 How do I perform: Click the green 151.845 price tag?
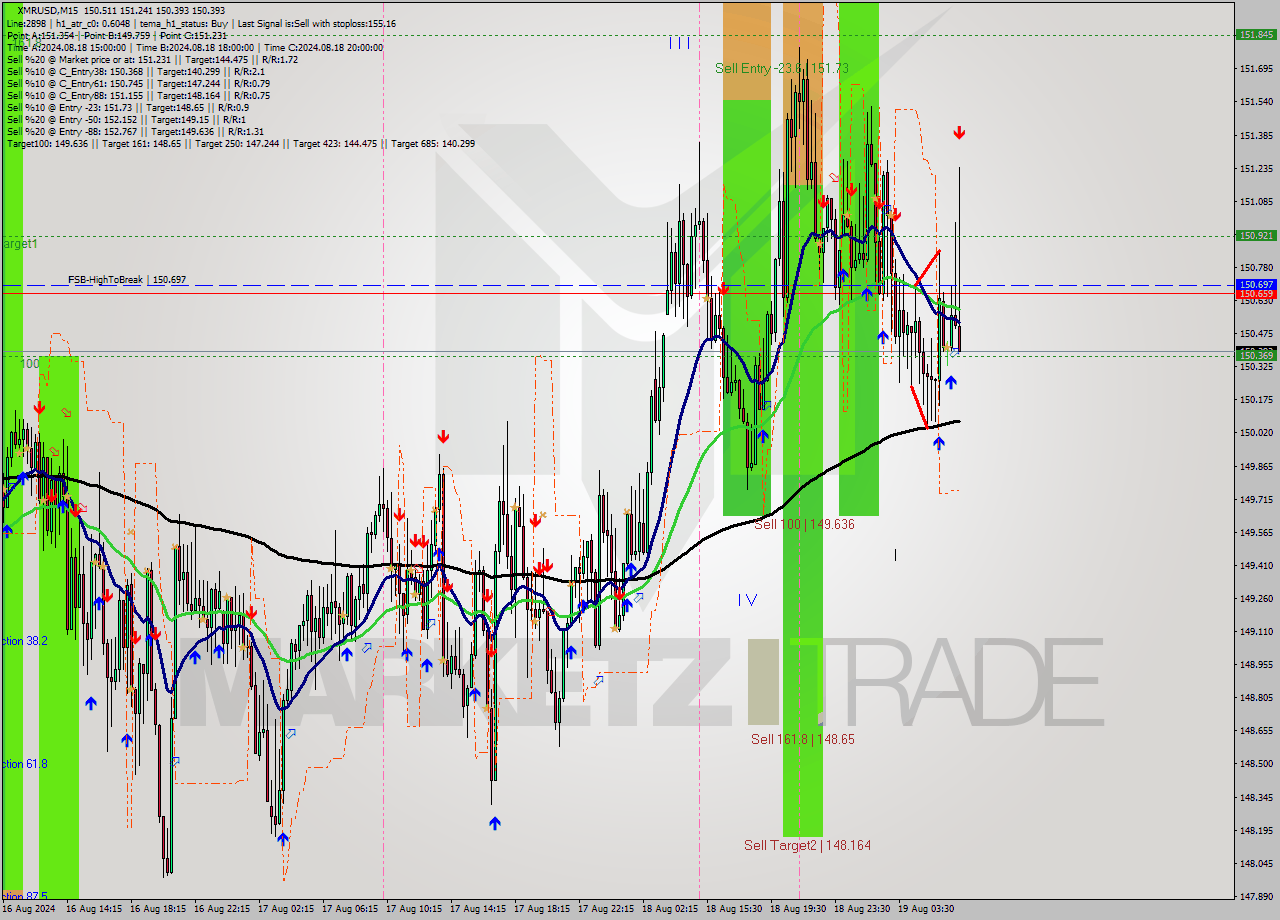(1256, 34)
